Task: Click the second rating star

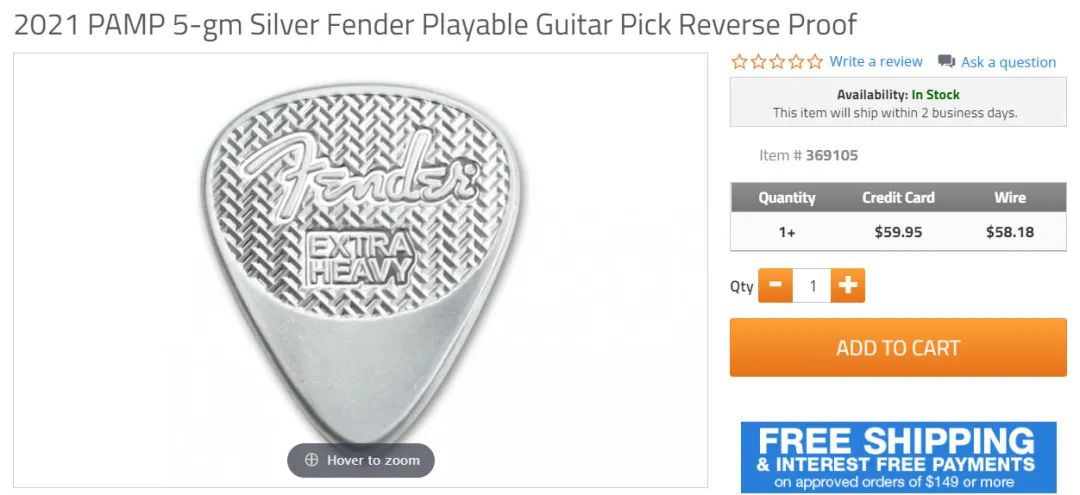Action: [758, 62]
